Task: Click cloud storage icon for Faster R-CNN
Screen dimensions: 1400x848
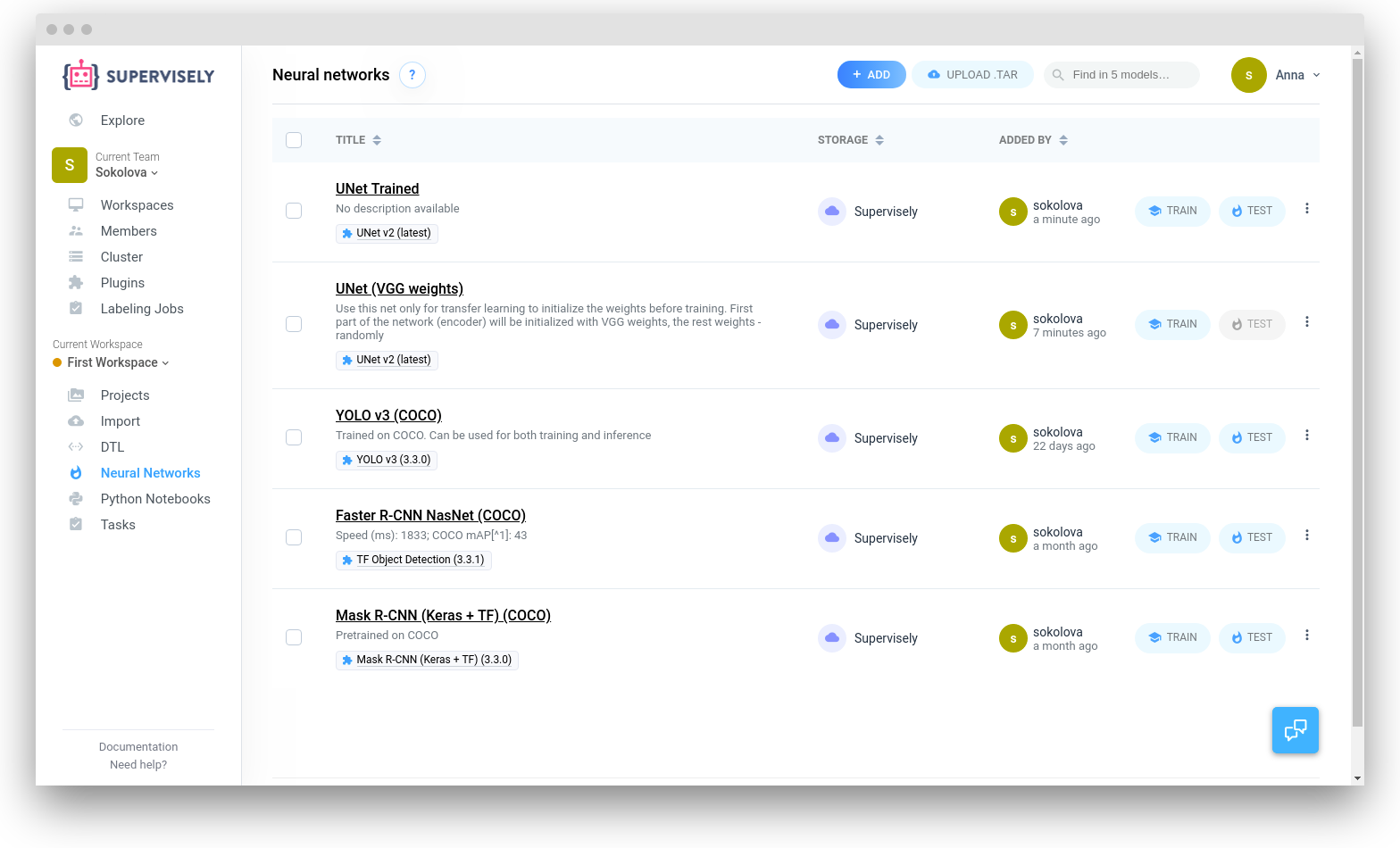Action: 832,537
